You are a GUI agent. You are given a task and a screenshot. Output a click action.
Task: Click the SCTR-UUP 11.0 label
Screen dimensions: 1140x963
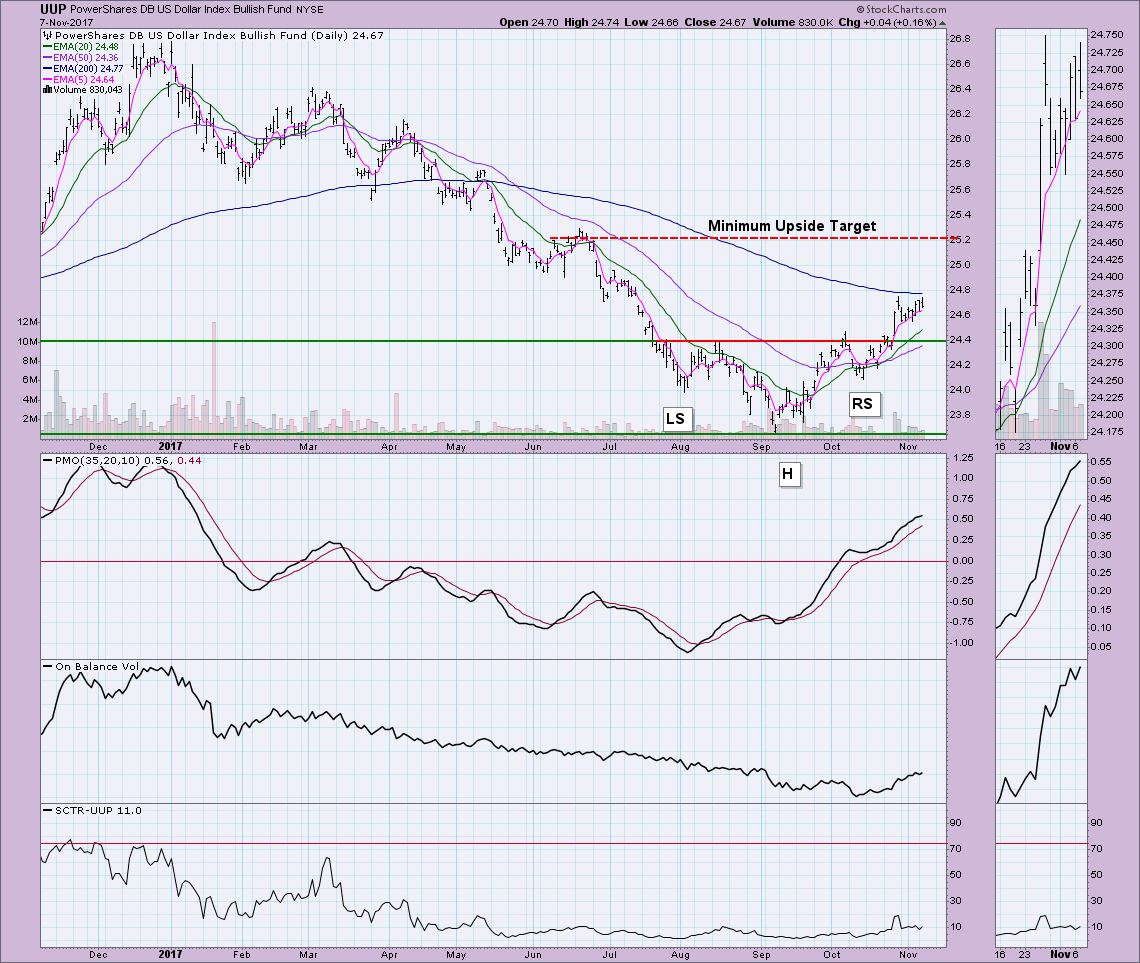[91, 810]
